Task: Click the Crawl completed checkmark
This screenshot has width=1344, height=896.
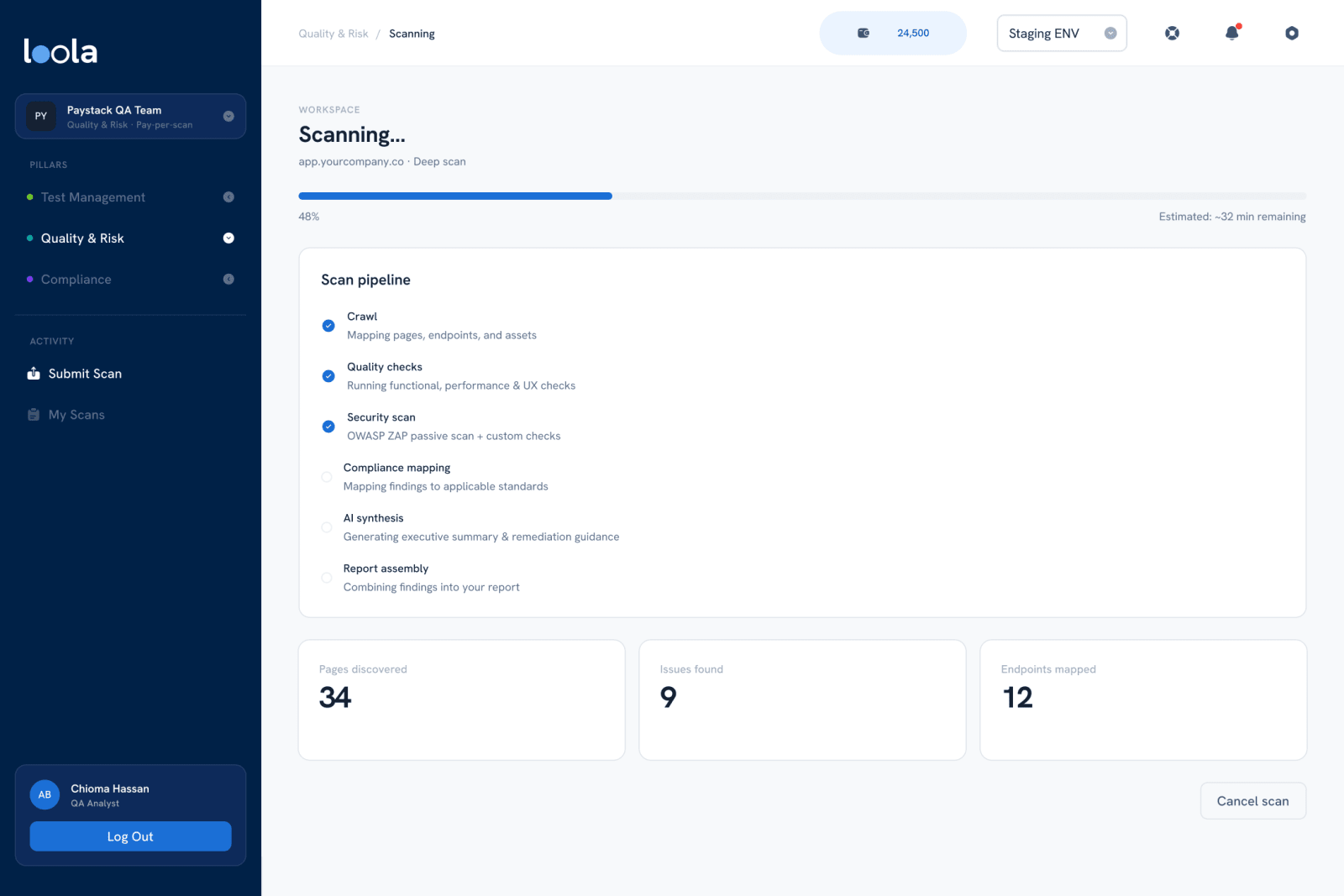Action: coord(328,326)
